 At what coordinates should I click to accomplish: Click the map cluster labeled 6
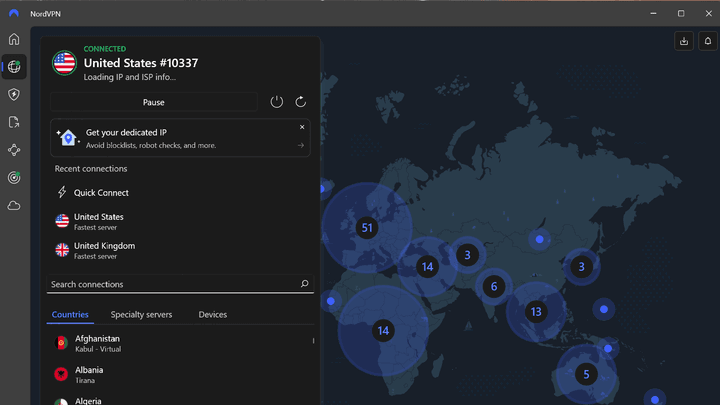(494, 287)
